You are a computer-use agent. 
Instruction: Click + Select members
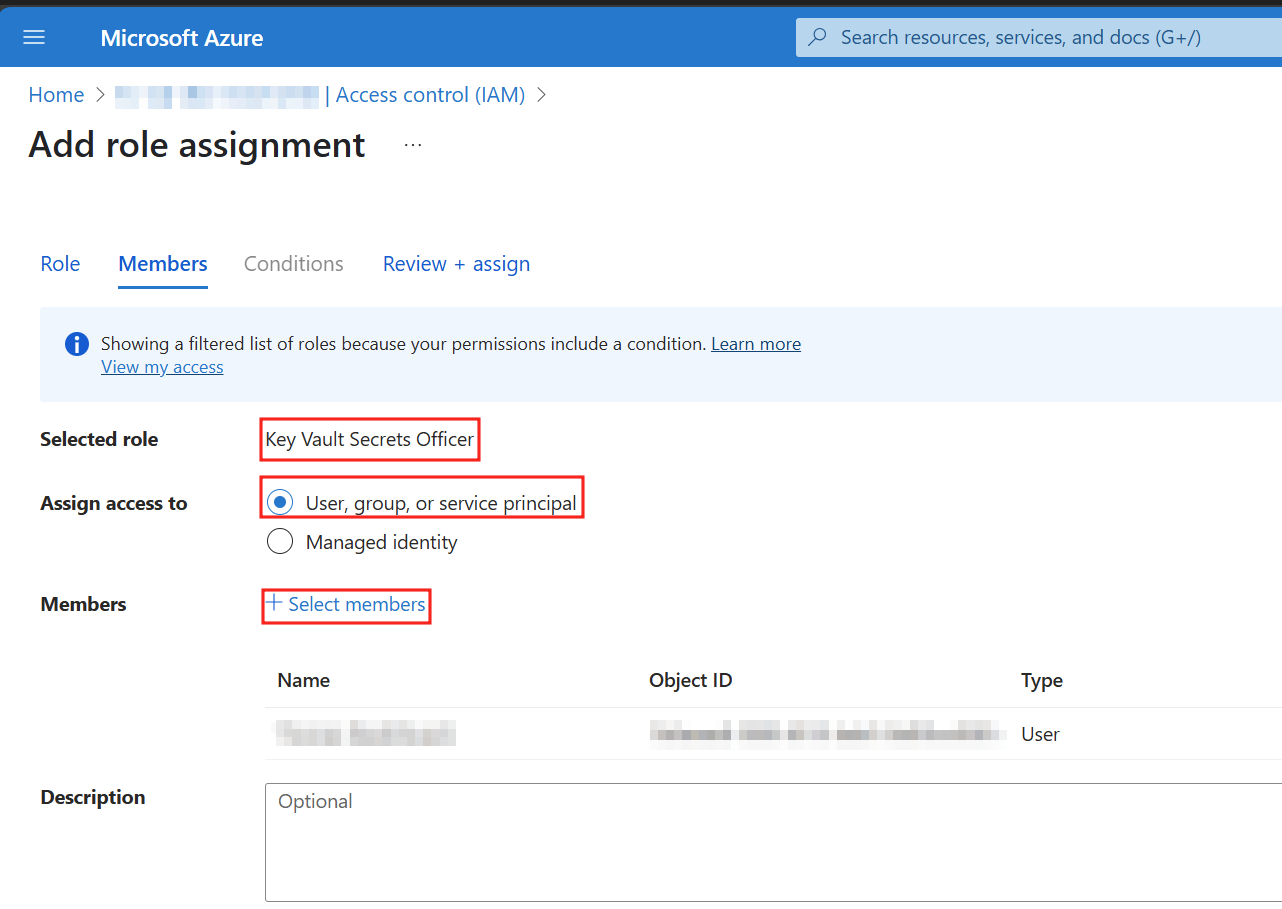(x=346, y=604)
